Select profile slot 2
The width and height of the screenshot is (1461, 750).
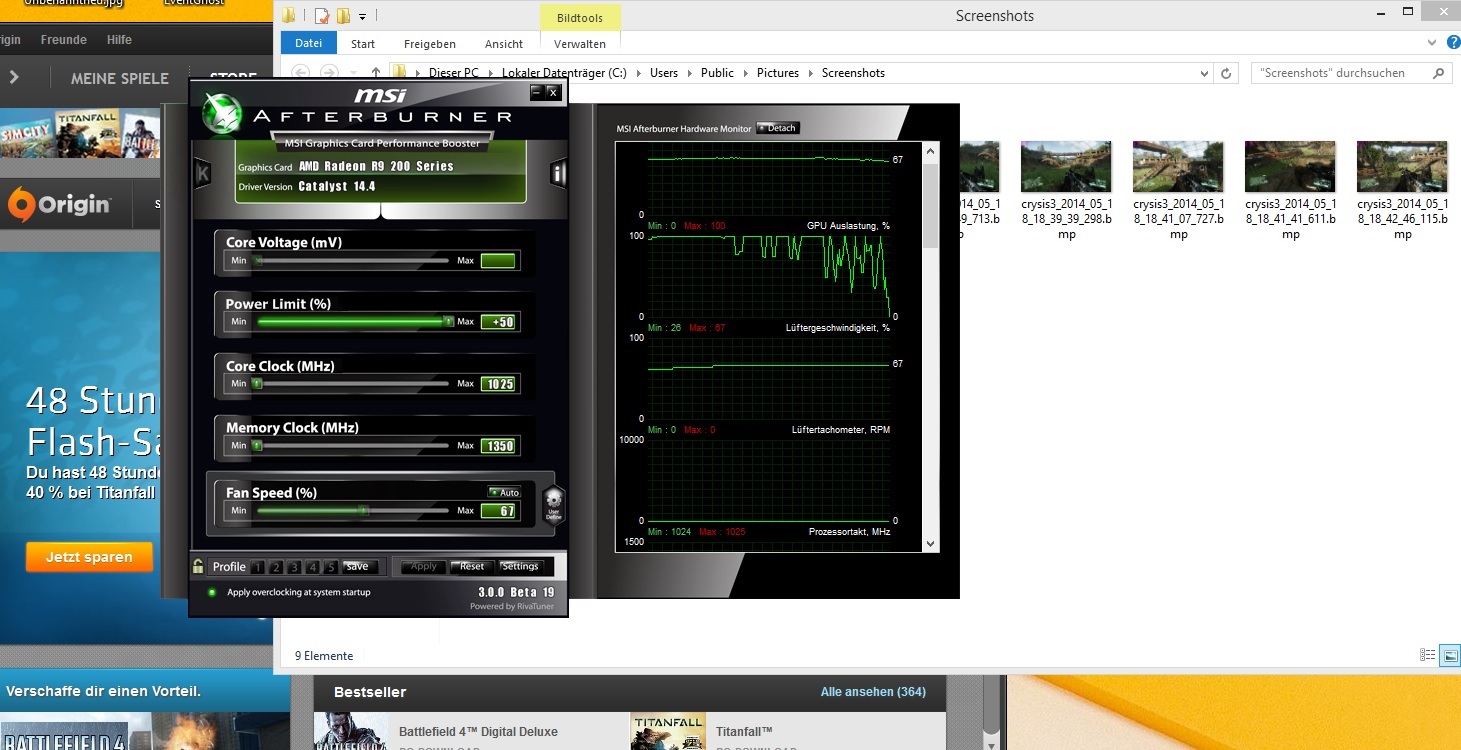click(x=276, y=567)
